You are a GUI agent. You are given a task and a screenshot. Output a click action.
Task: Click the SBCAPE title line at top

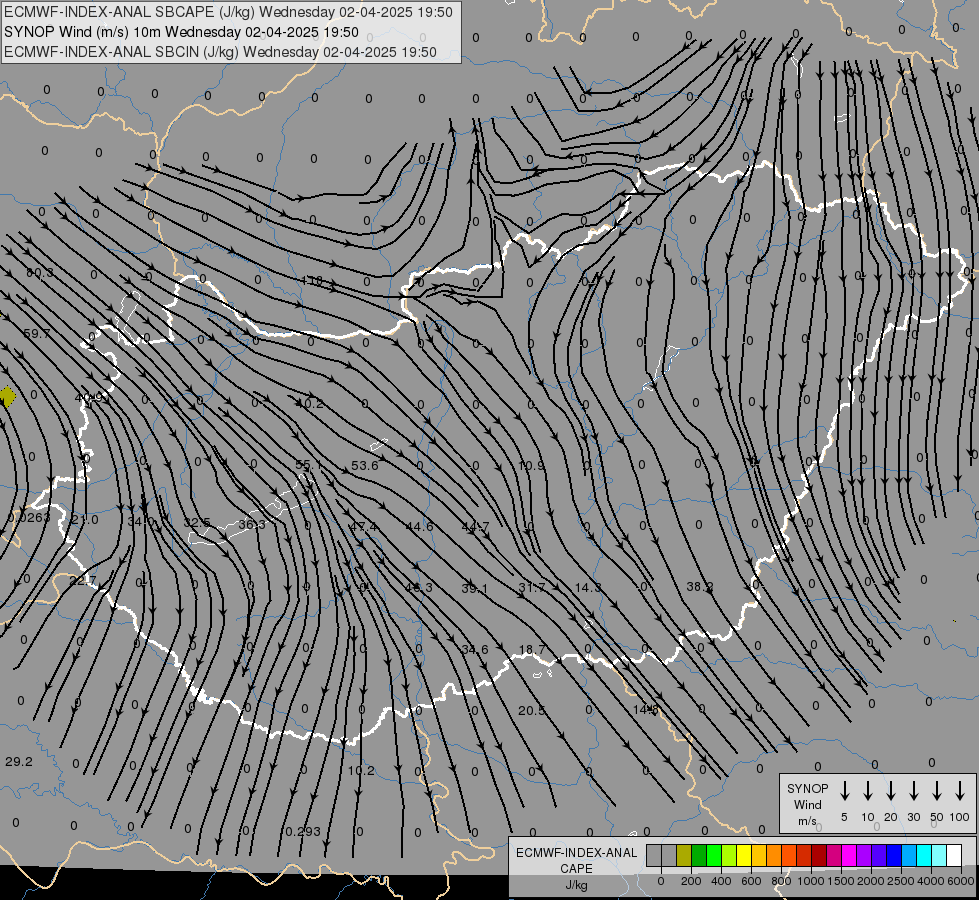point(229,12)
